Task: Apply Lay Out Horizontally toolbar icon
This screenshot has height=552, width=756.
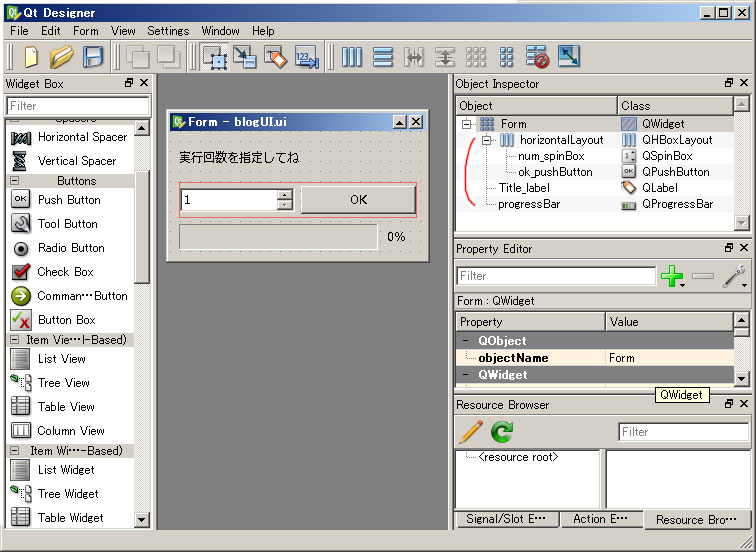Action: (352, 57)
